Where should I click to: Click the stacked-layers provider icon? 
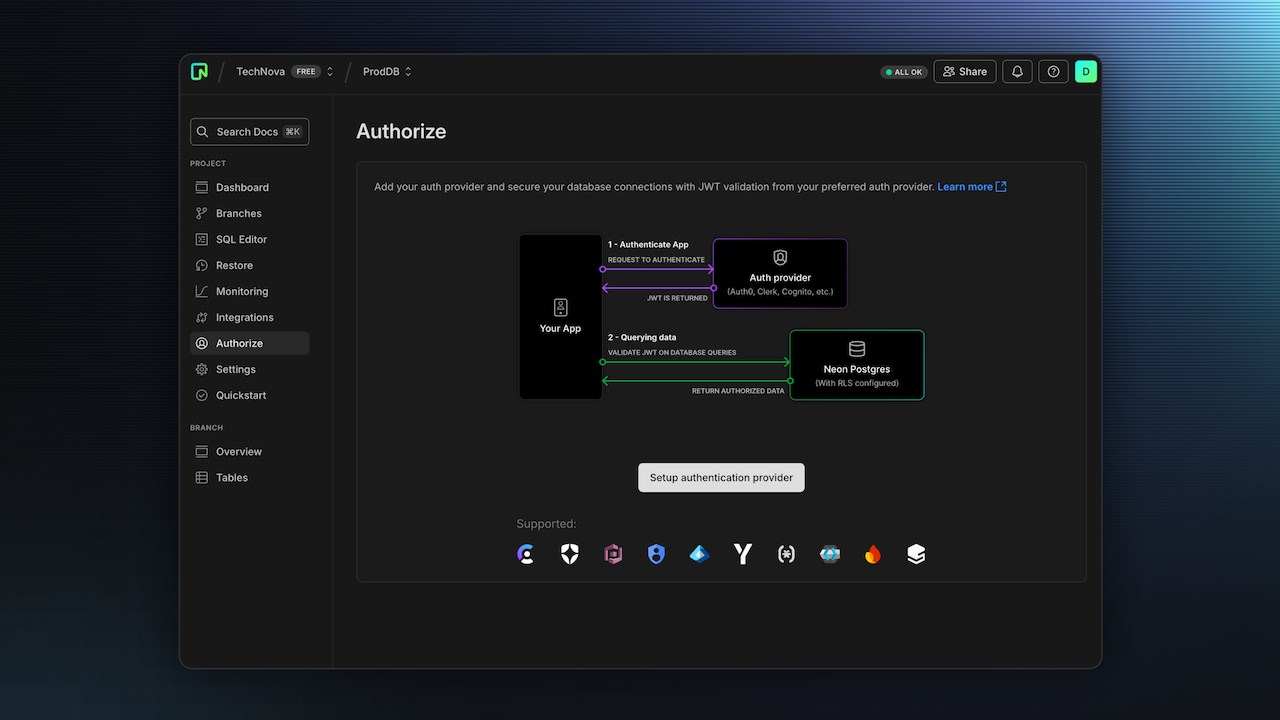916,554
